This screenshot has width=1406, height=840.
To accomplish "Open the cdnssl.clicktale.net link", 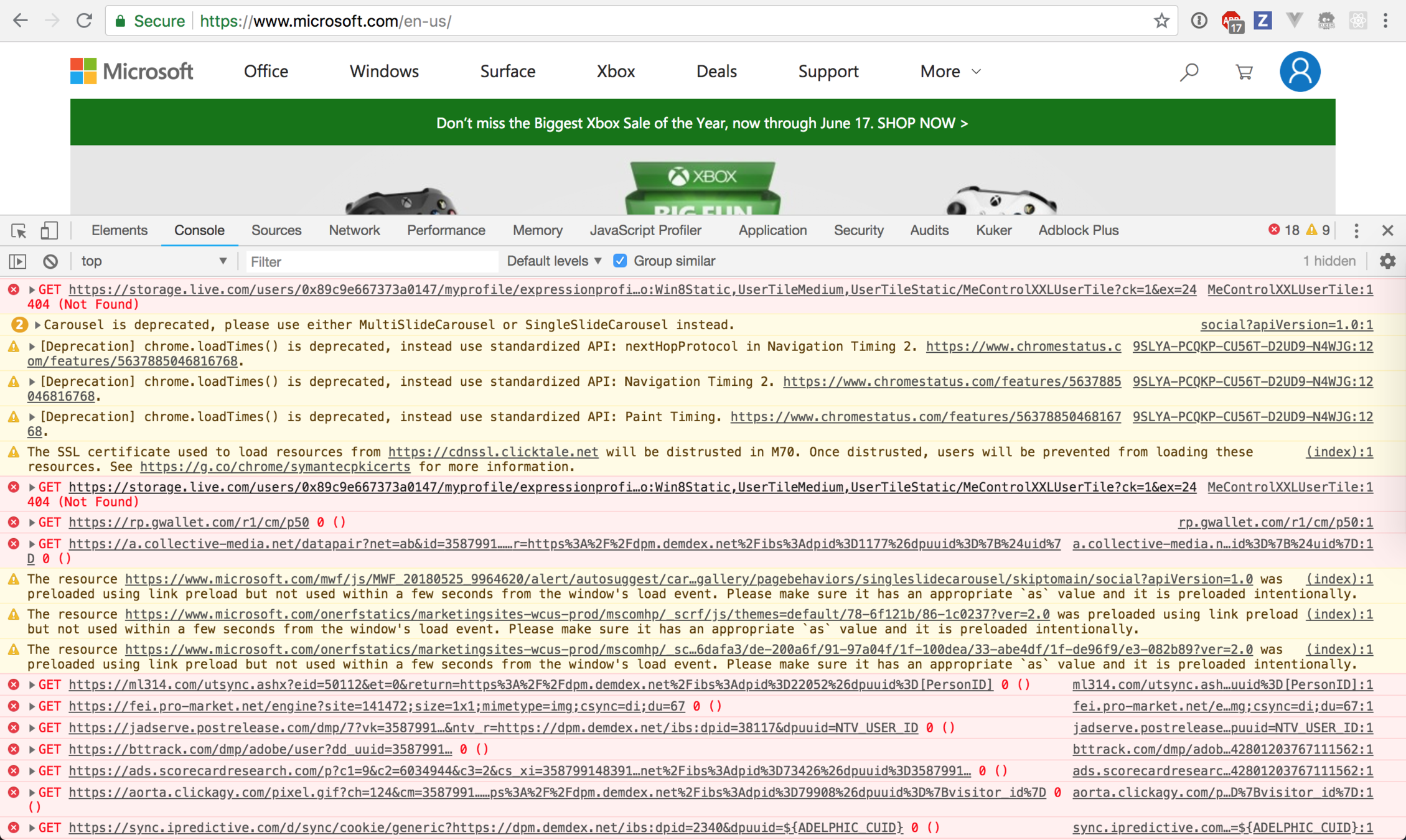I will [x=492, y=452].
